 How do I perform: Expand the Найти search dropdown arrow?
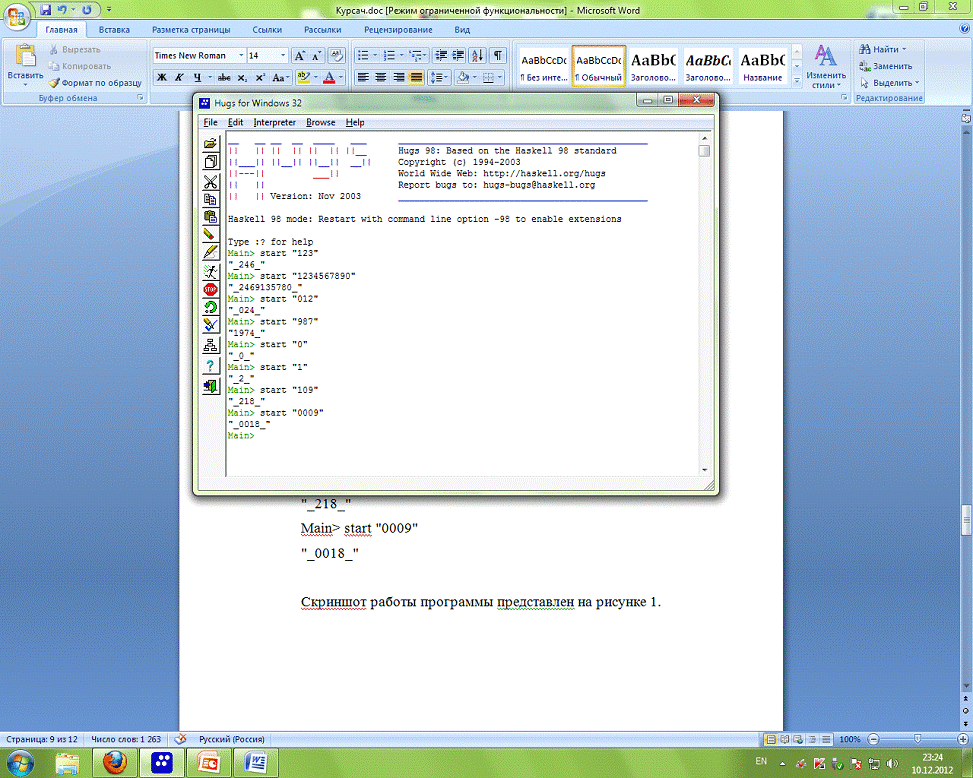pos(904,49)
